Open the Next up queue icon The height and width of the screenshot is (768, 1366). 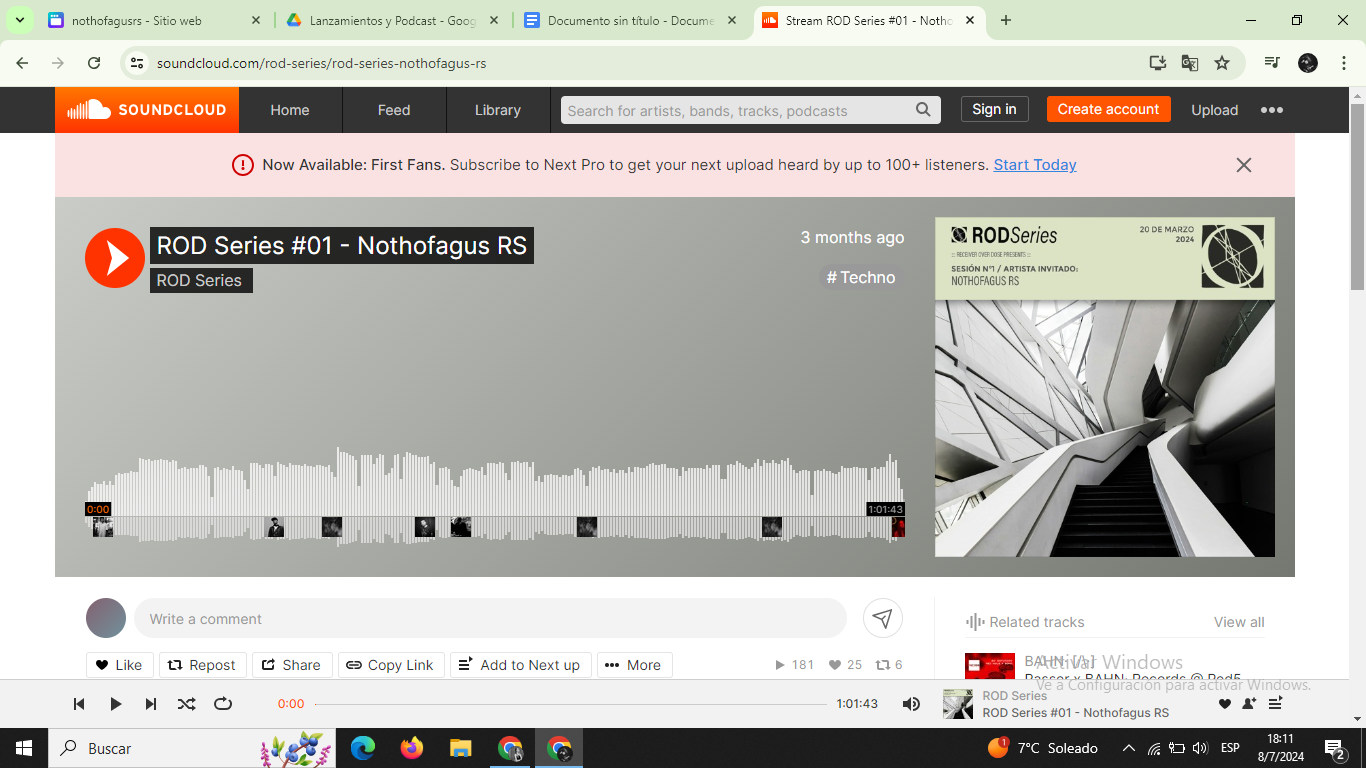pos(1275,704)
